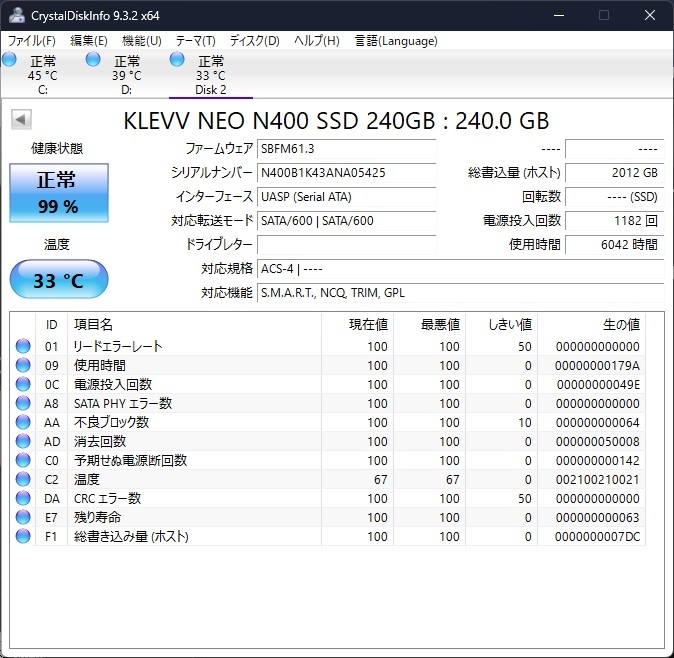Click status orb of attribute E7 row
This screenshot has width=674, height=658.
23,517
